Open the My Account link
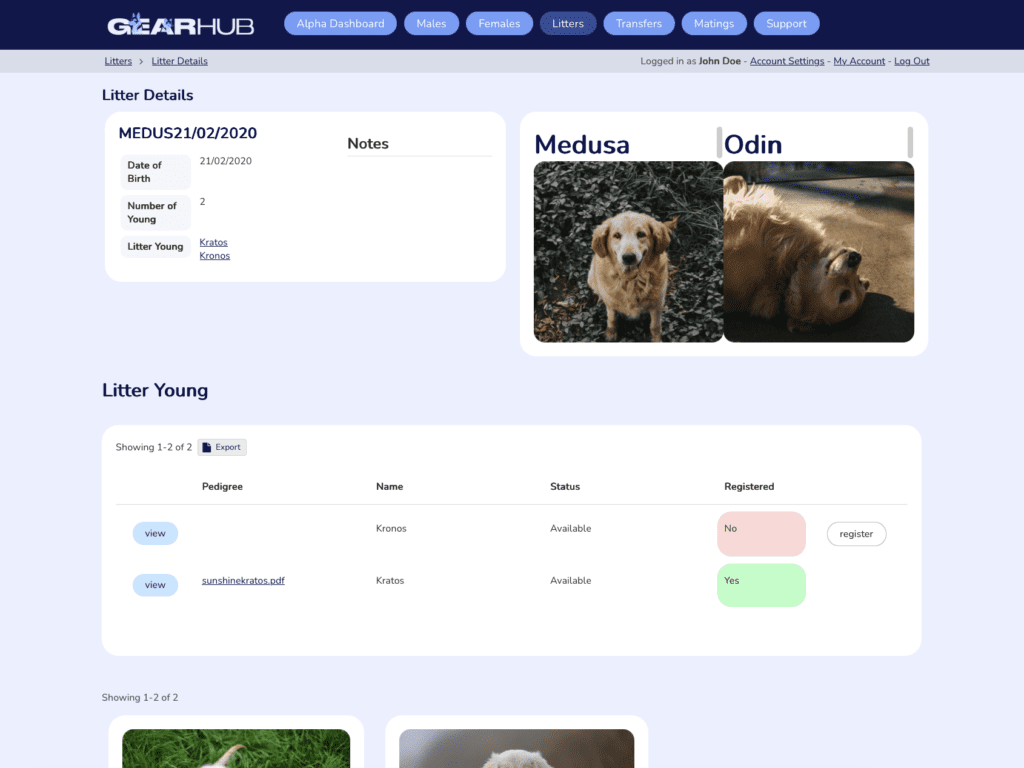Viewport: 1024px width, 768px height. click(859, 61)
